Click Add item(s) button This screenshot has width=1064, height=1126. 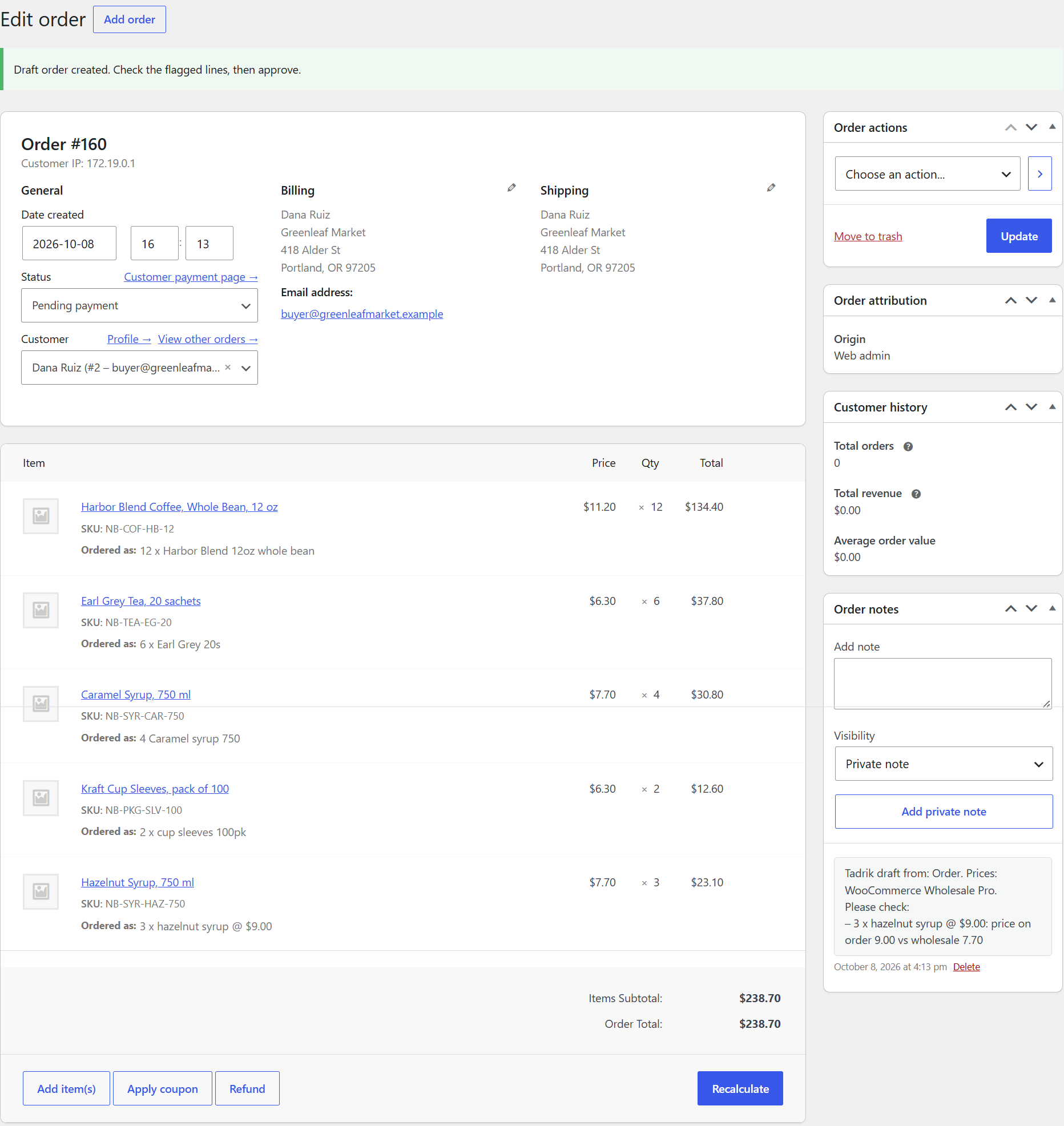coord(66,1089)
